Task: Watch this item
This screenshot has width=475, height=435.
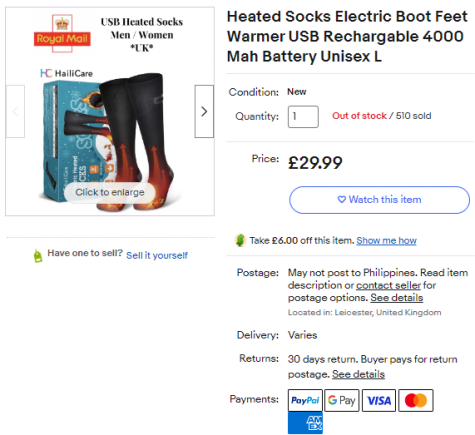Action: pos(379,200)
